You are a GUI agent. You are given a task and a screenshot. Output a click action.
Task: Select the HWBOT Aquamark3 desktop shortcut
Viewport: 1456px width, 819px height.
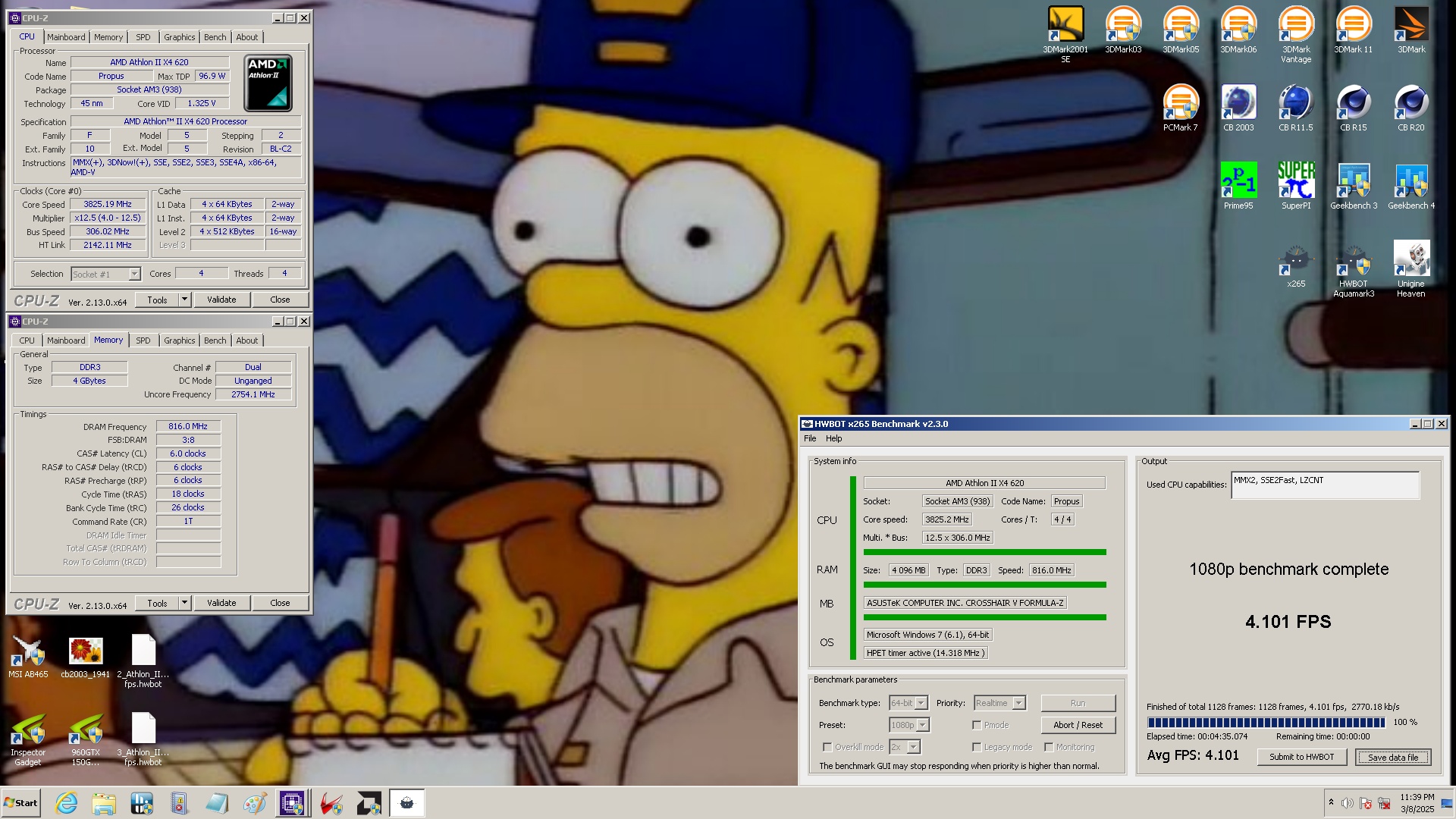[1354, 269]
